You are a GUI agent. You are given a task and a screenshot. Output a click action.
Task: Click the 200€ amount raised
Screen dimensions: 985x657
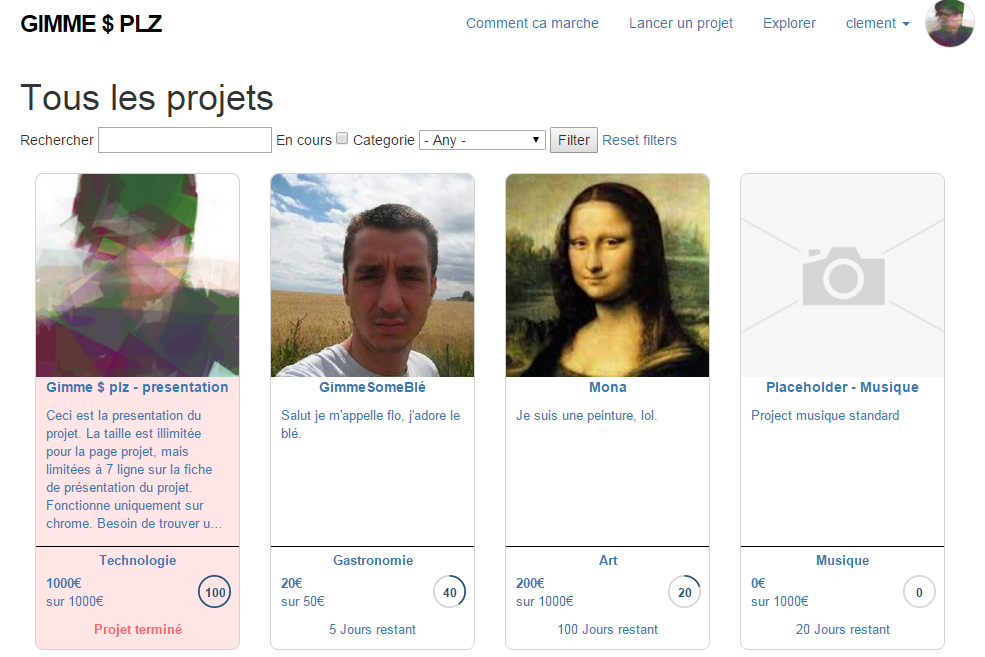(530, 583)
